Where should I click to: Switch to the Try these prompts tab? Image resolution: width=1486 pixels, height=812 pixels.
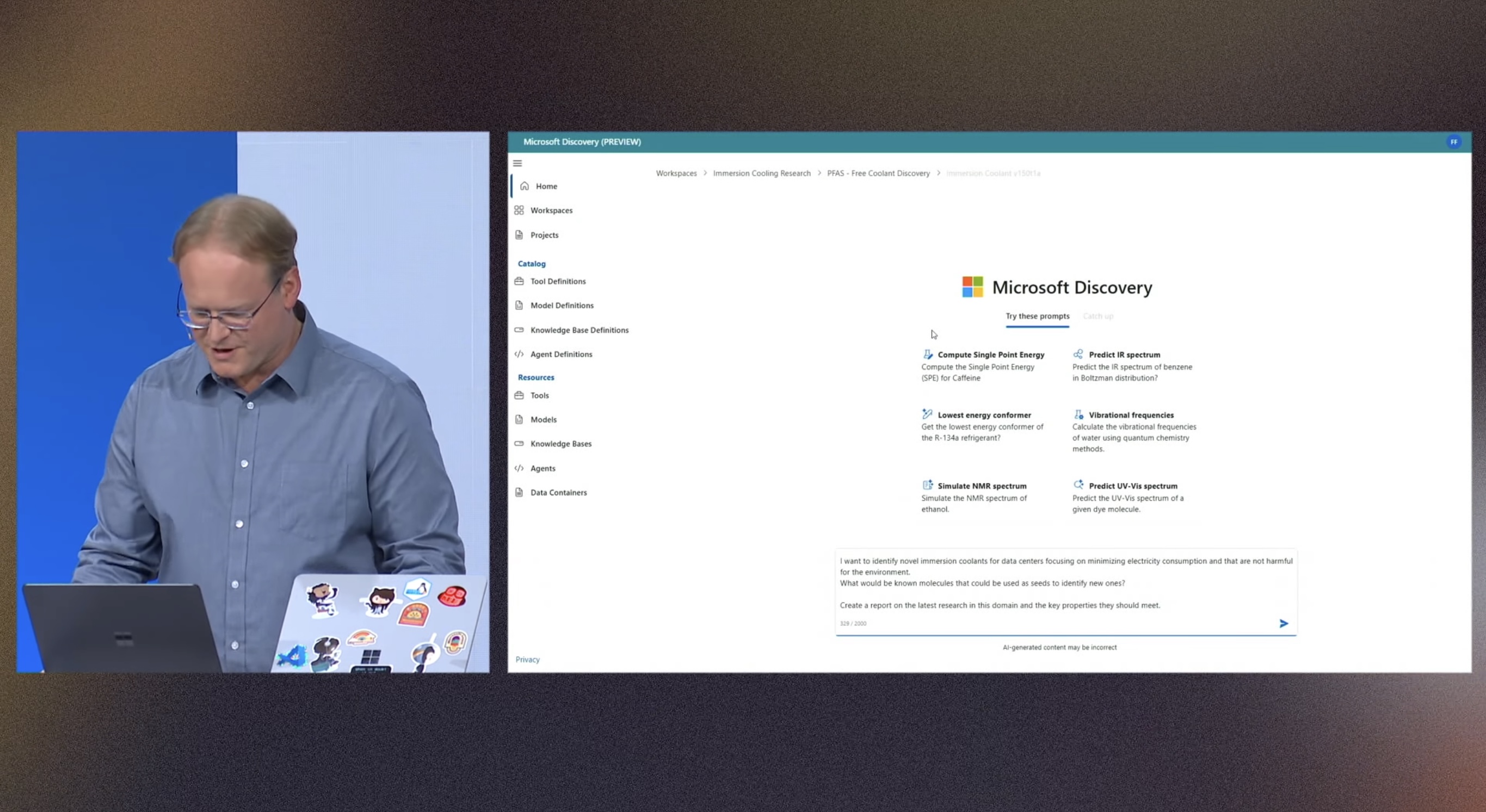(x=1037, y=316)
